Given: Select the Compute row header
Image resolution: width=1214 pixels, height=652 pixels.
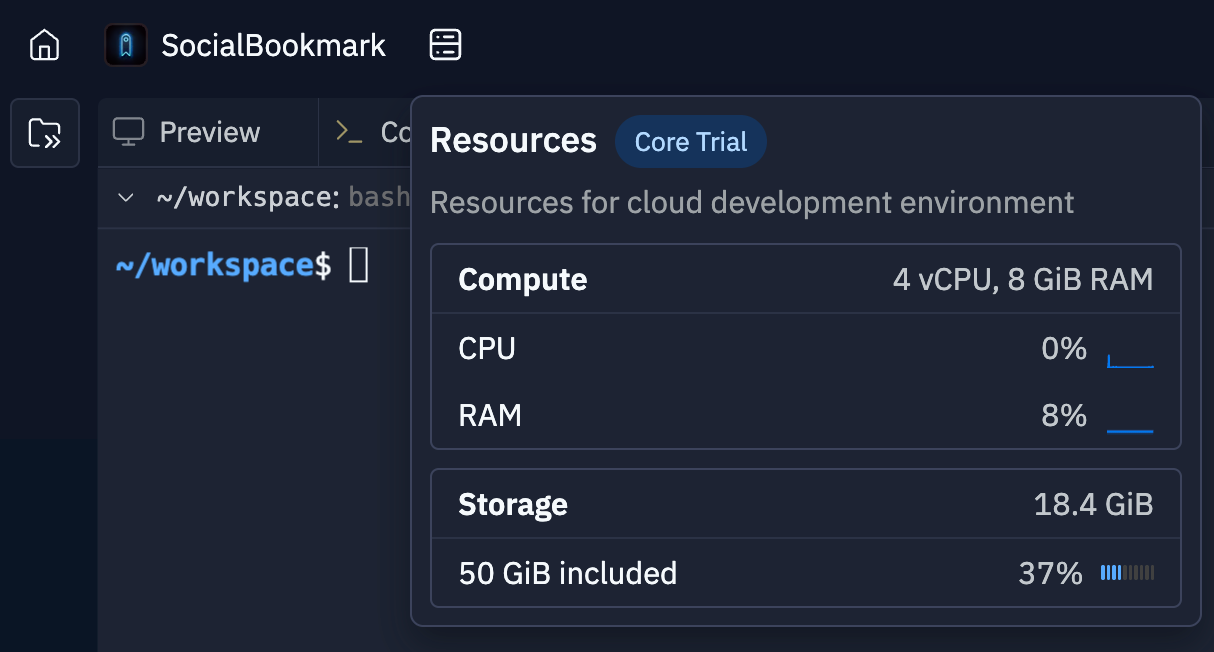Looking at the screenshot, I should [x=523, y=280].
